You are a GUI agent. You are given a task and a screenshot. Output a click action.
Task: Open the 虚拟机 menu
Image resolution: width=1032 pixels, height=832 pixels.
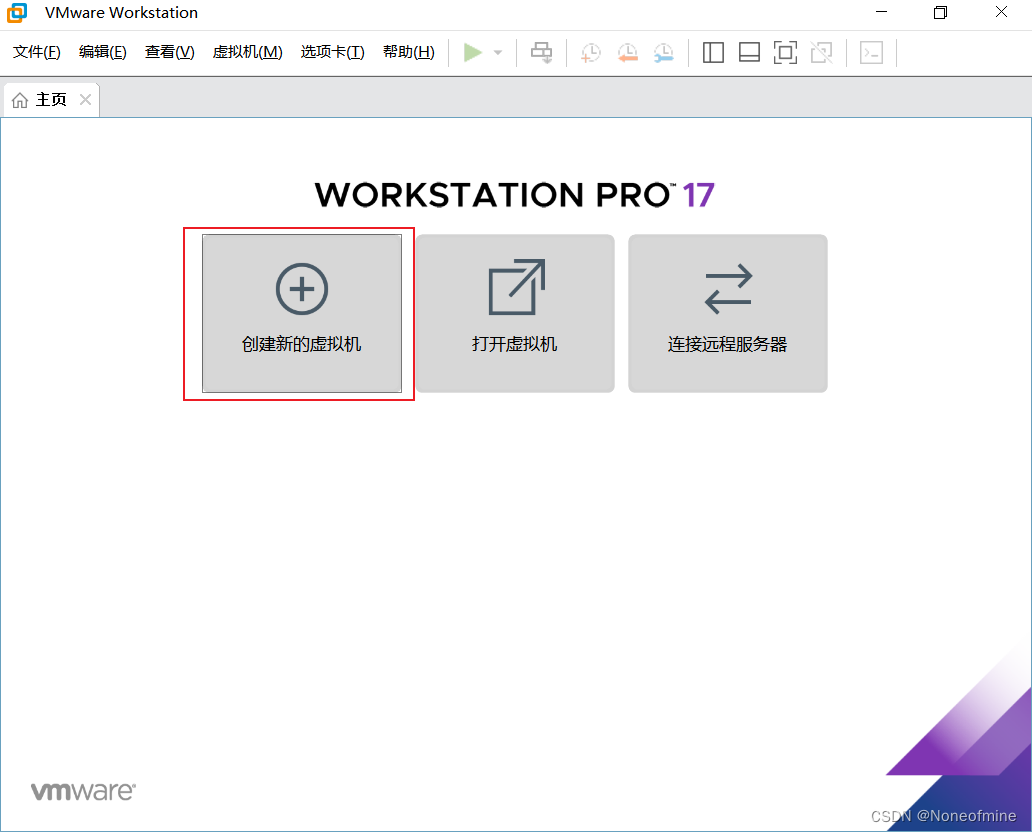coord(246,51)
